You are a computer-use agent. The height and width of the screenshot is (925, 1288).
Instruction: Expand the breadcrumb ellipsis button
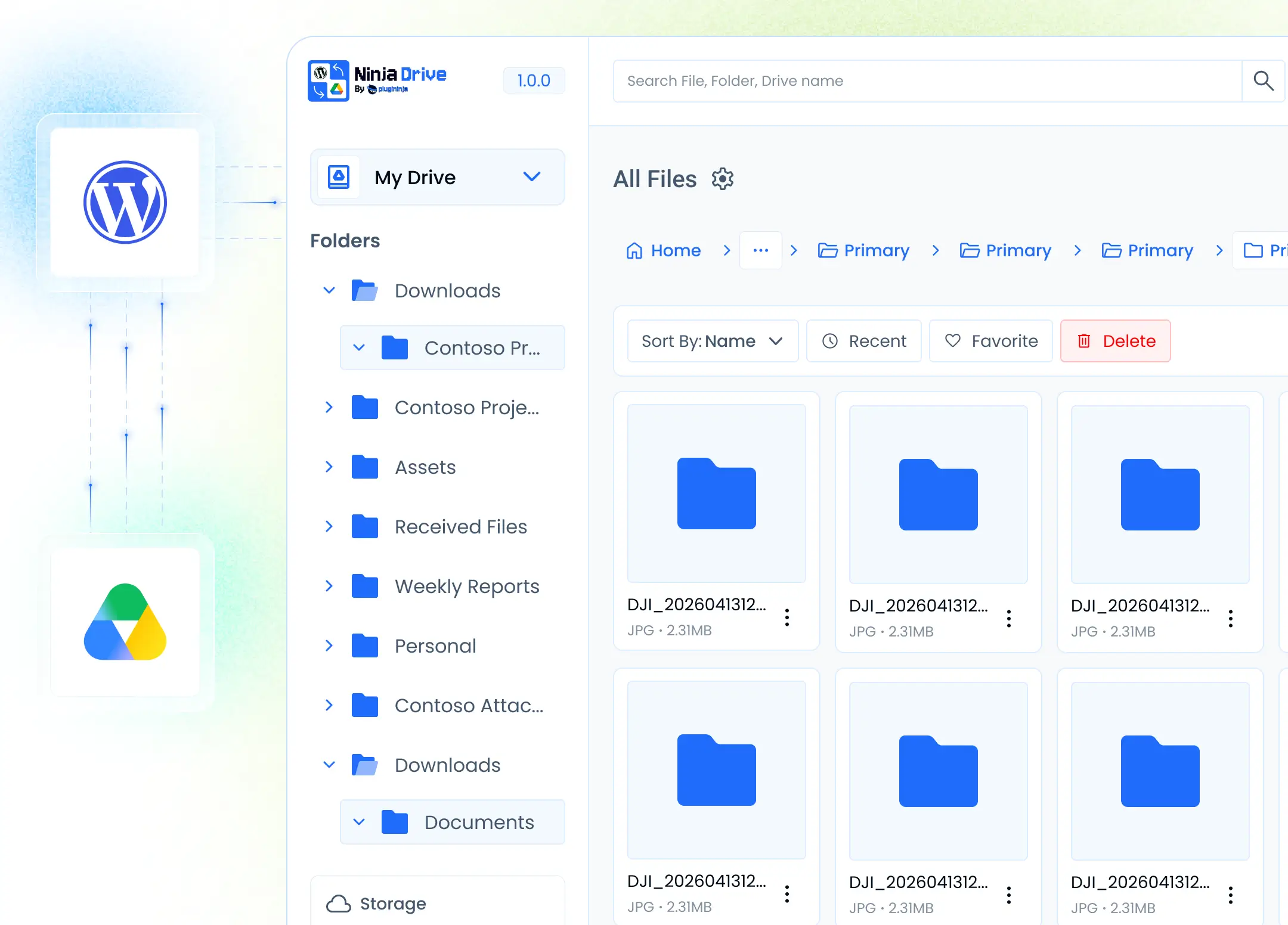click(761, 250)
